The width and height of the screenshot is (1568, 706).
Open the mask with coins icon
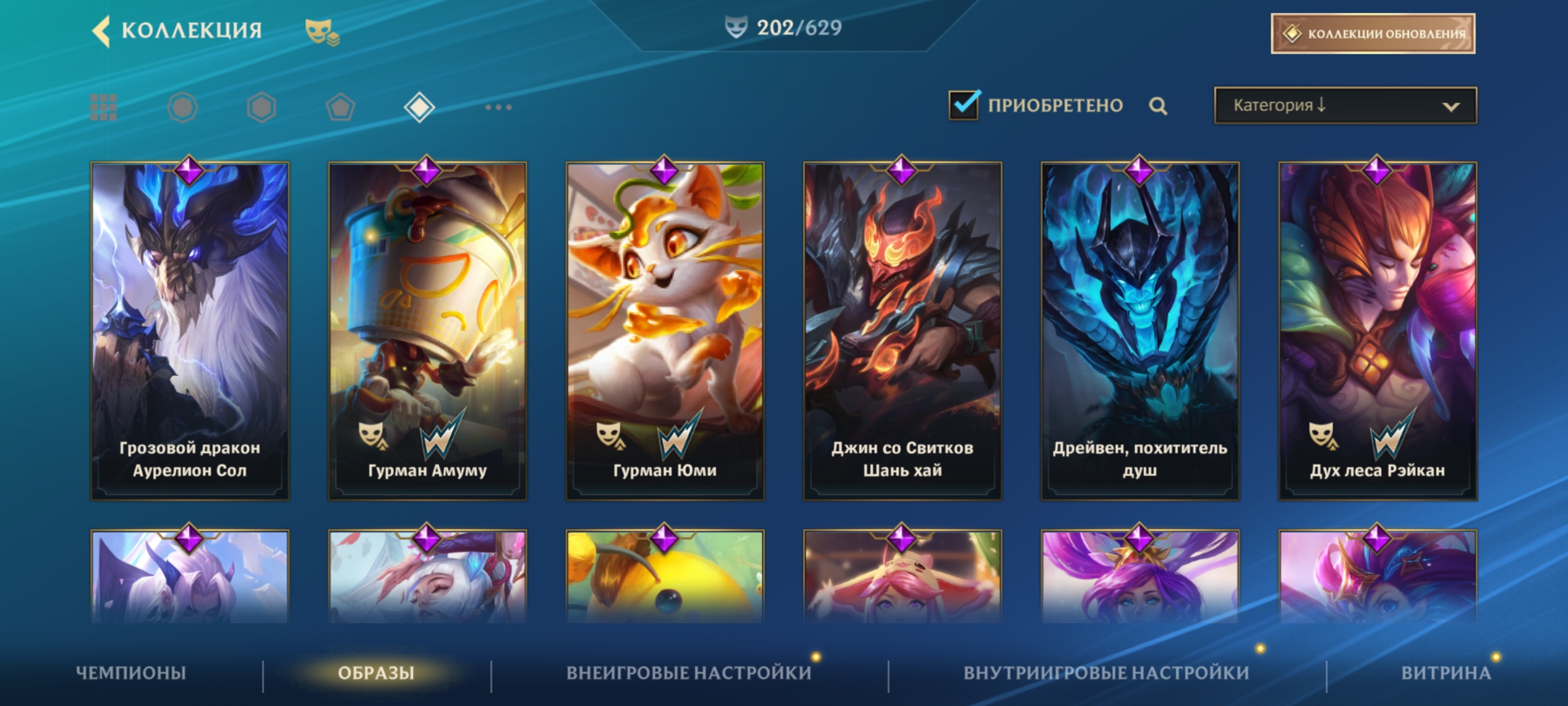[x=322, y=32]
